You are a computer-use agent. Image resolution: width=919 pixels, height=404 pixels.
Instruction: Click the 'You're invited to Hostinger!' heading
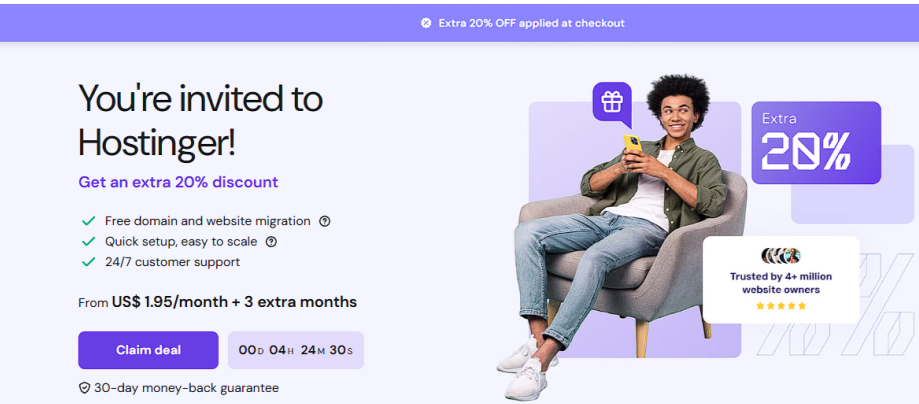point(200,120)
